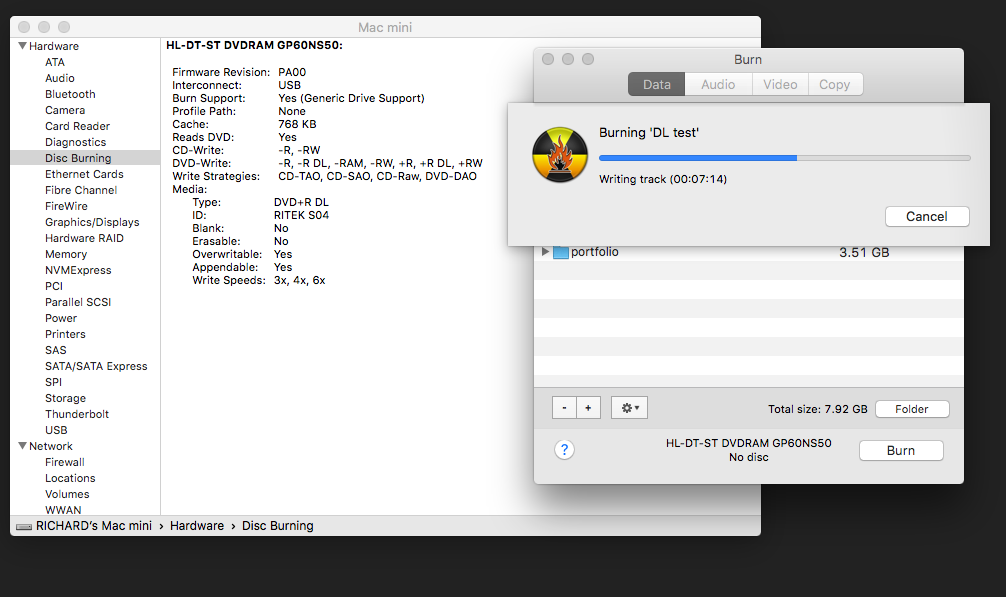Click the plus add-file button
This screenshot has width=1006, height=597.
588,408
